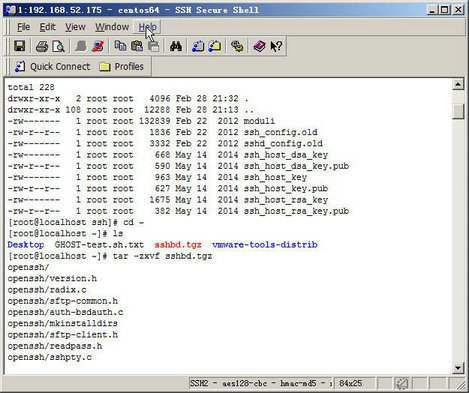Click the Copy icon in toolbar
This screenshot has height=393, width=469.
(120, 46)
